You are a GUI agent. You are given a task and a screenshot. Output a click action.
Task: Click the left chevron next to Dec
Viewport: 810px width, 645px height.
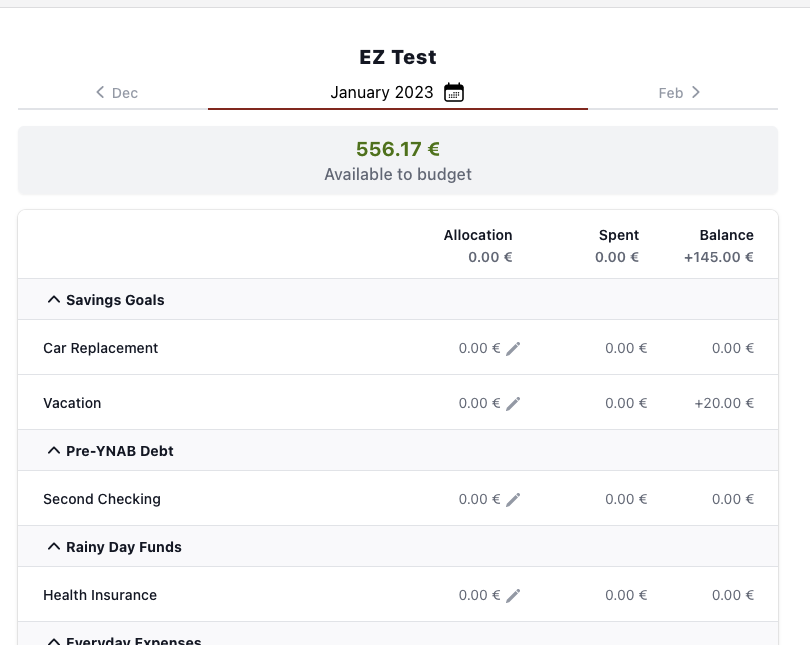pos(99,92)
